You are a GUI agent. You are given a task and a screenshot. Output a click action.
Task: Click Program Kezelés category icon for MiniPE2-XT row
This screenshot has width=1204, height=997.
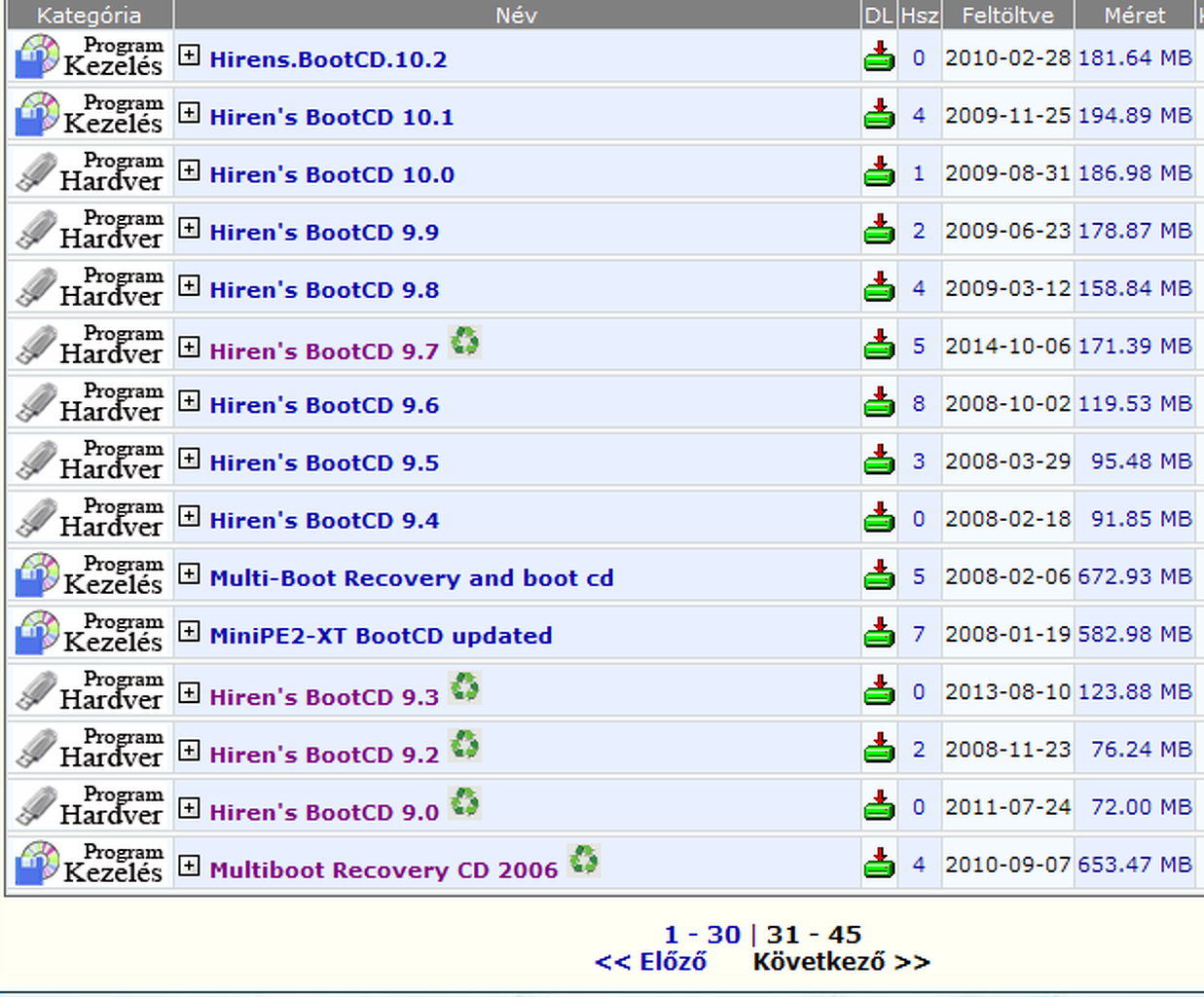click(89, 631)
